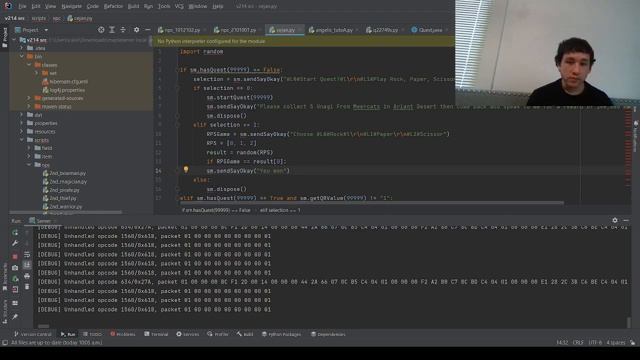Collapse all items in the Project tree
640x360 pixels.
tap(123, 30)
